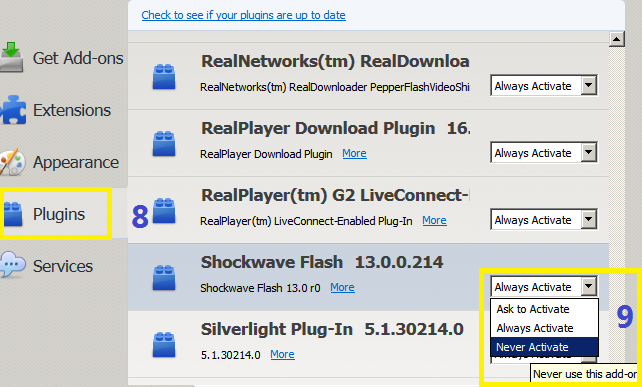
Task: Open More link for Silverlight 5.1.30214.0
Action: tap(283, 355)
